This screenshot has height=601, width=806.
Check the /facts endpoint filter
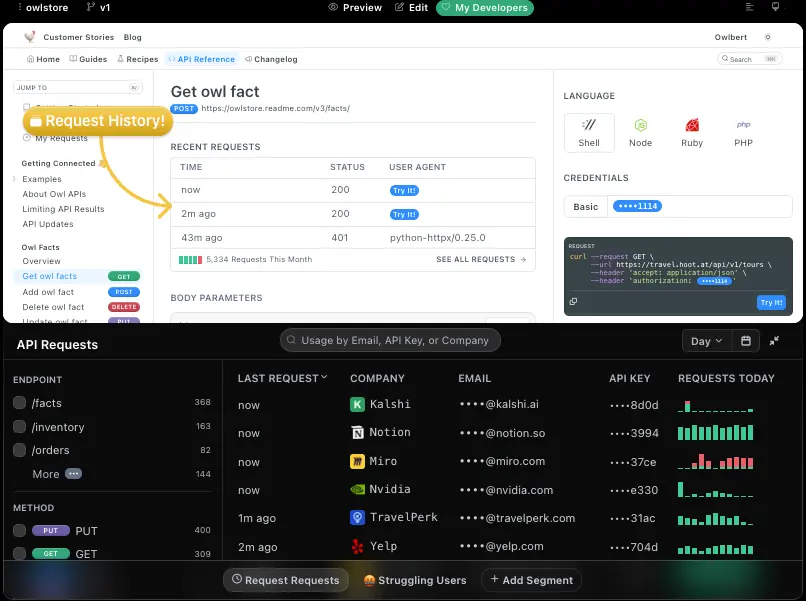20,403
